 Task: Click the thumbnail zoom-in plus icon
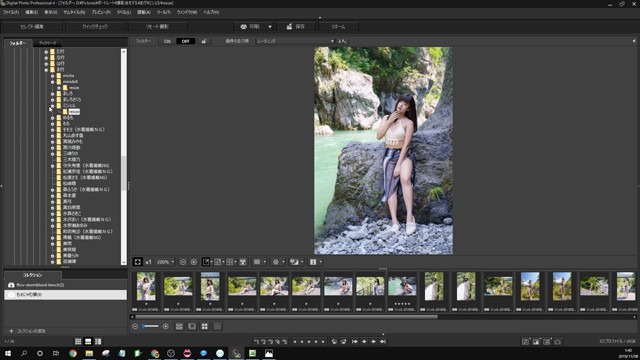pyautogui.click(x=166, y=326)
